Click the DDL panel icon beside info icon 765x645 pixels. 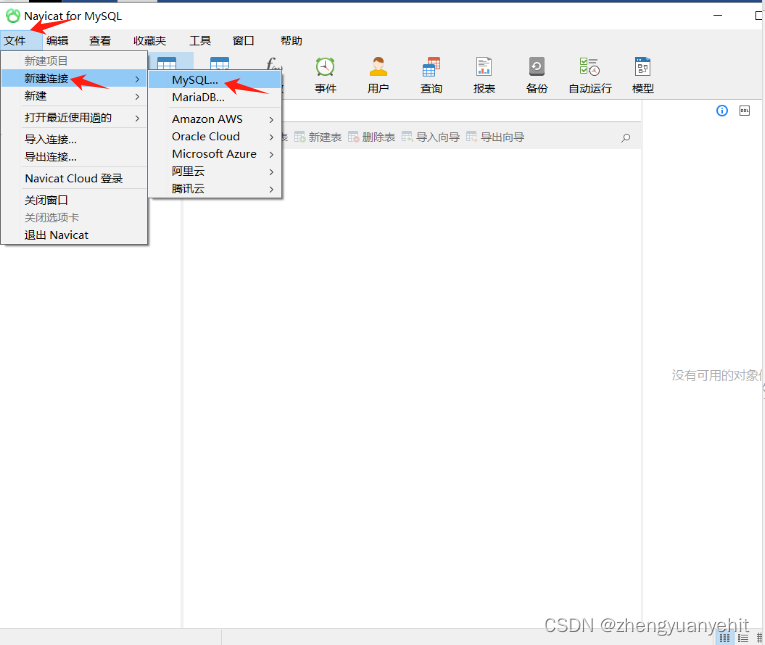coord(745,111)
